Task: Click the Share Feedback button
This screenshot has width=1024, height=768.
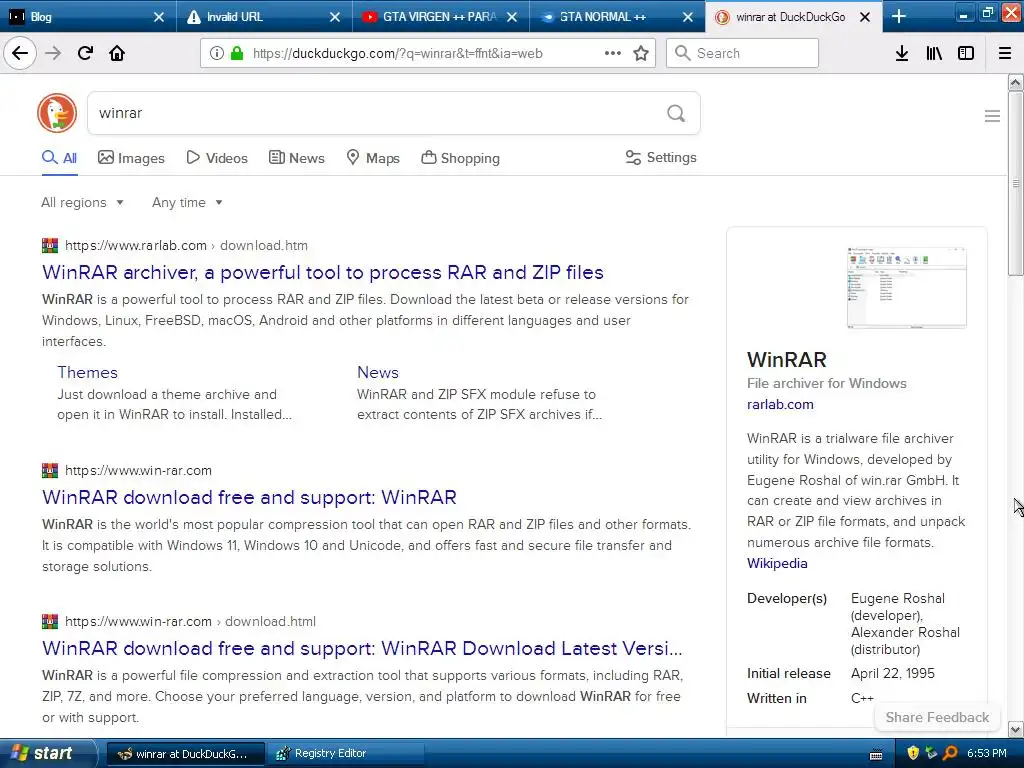Action: tap(936, 717)
